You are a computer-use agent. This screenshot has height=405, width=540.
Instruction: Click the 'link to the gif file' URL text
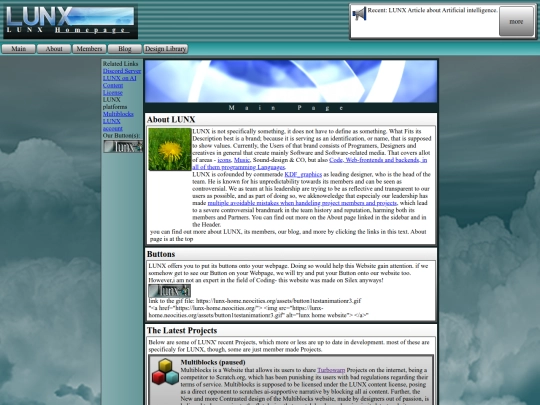[x=255, y=301]
